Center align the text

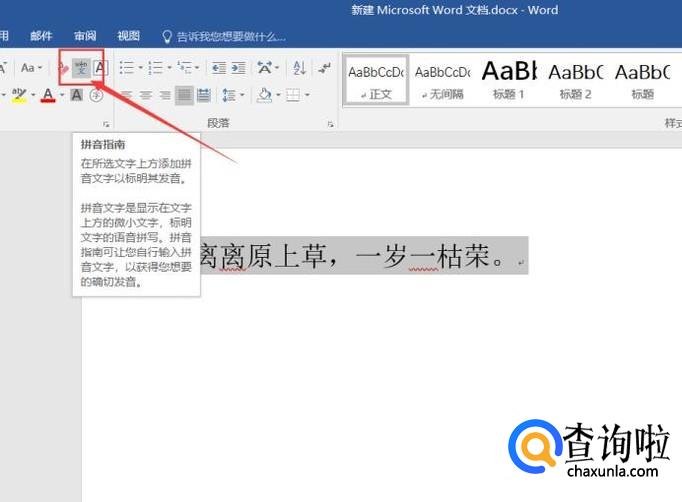(x=145, y=95)
